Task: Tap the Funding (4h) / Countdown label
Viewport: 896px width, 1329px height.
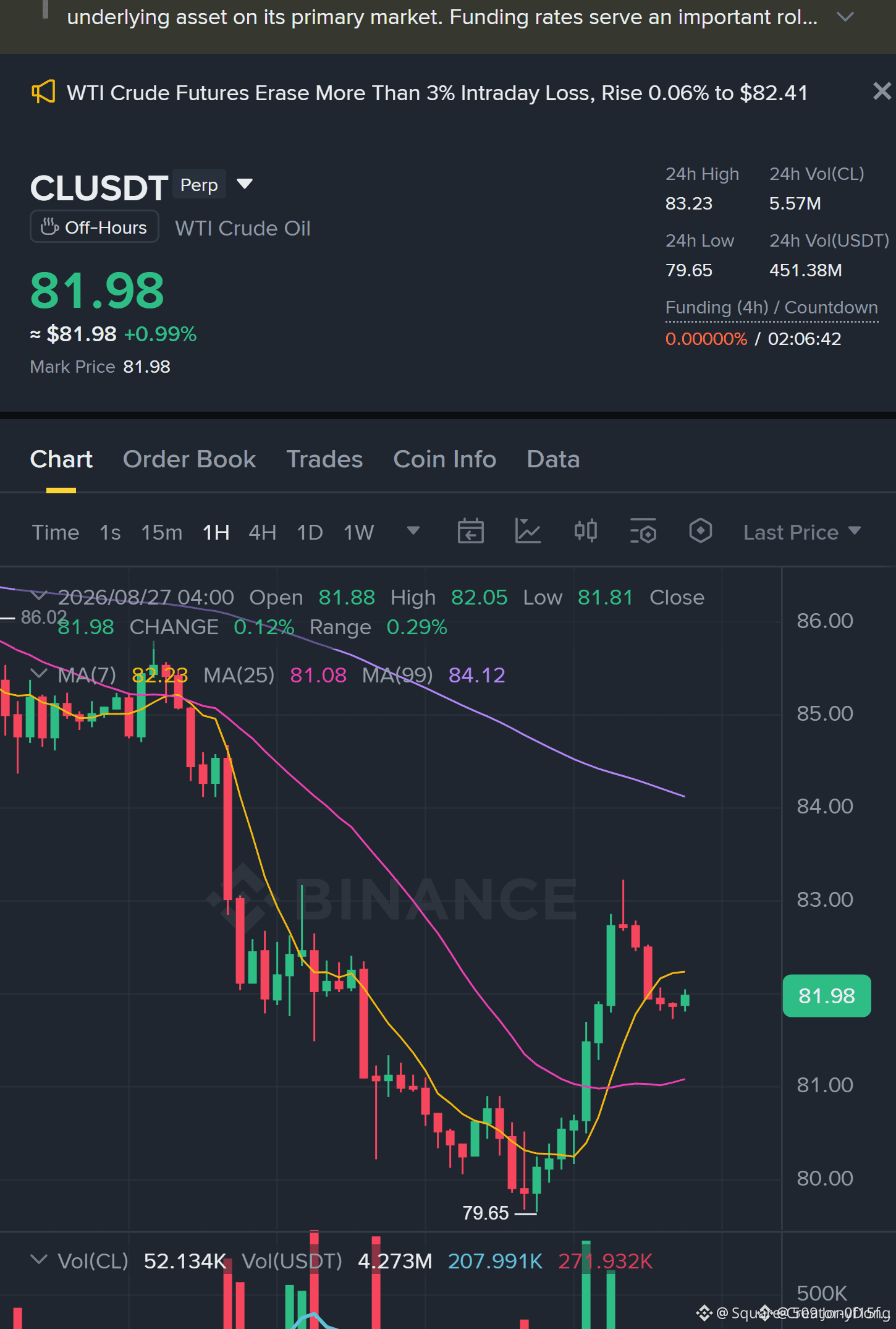Action: [771, 307]
